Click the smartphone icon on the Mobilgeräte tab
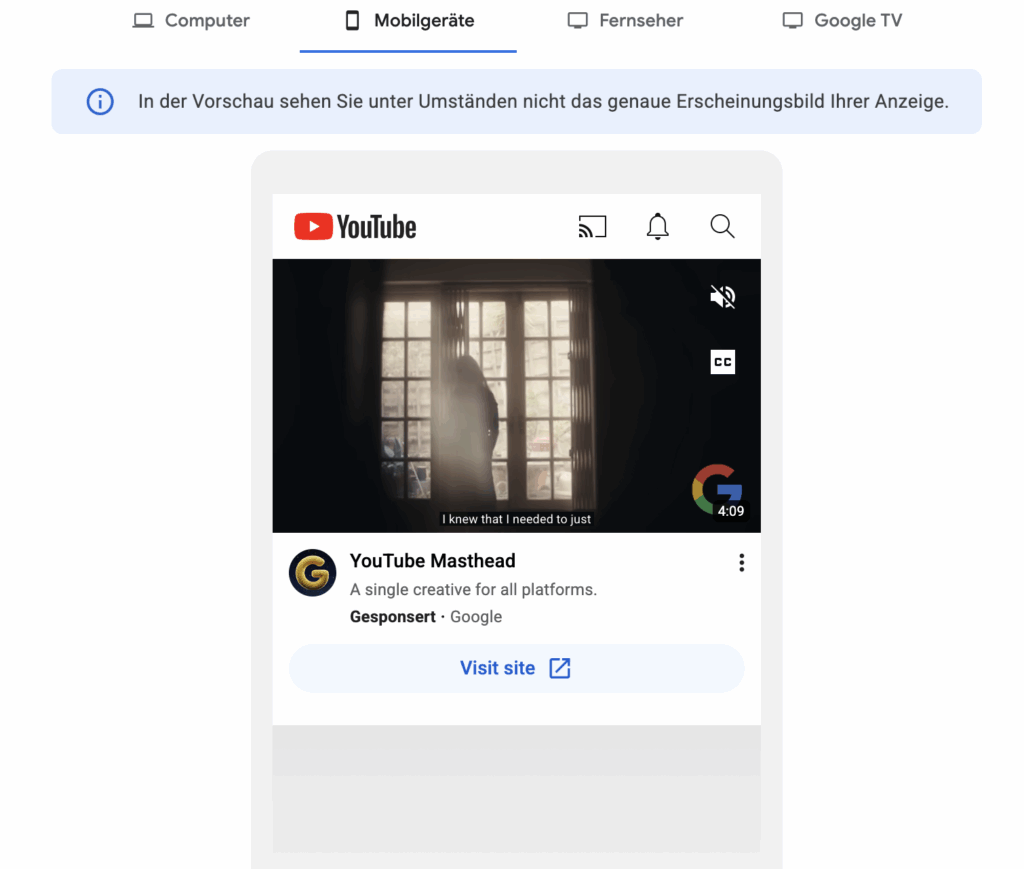The height and width of the screenshot is (869, 1024). click(x=351, y=20)
